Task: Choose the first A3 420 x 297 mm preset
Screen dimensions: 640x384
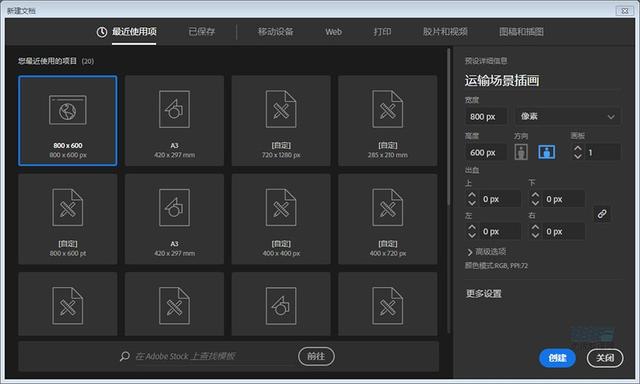Action: tap(174, 120)
